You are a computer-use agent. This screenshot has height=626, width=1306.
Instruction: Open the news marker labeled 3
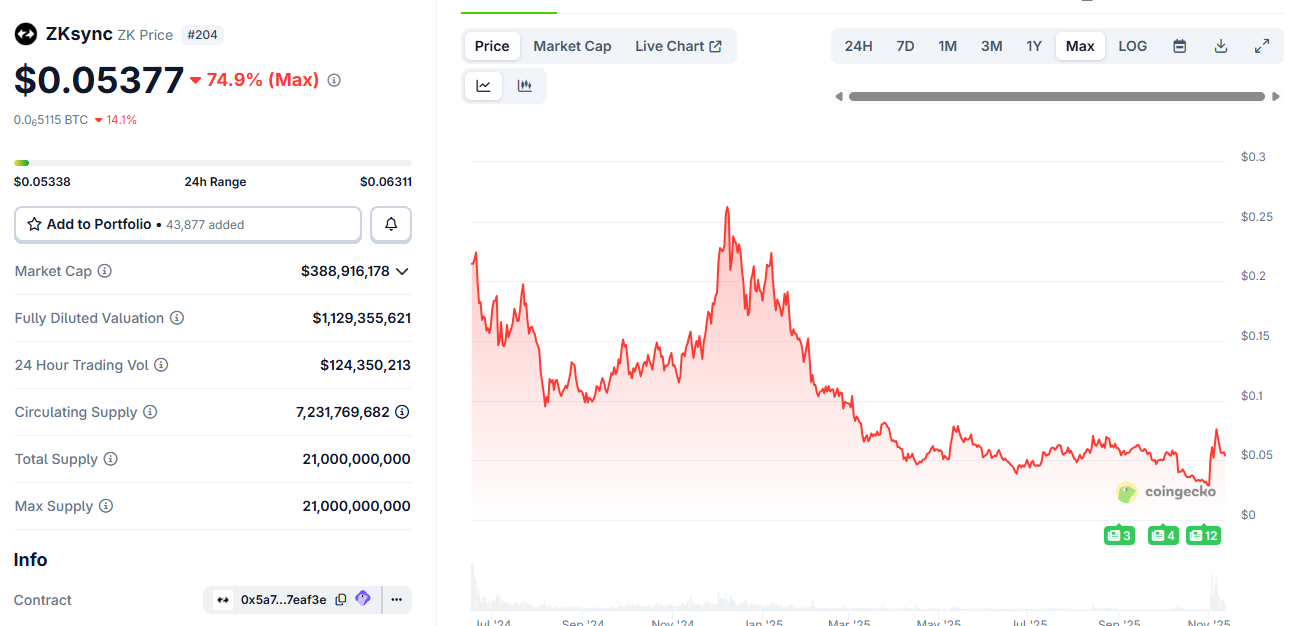click(x=1119, y=535)
